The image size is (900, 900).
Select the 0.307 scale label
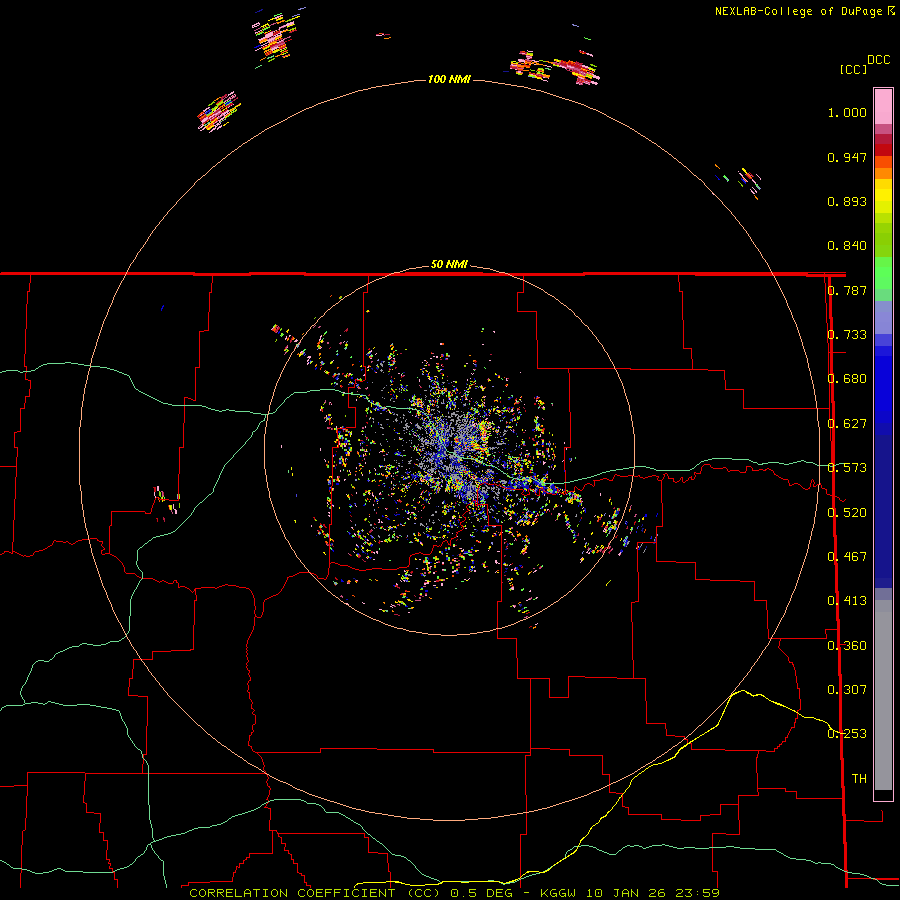tap(847, 690)
